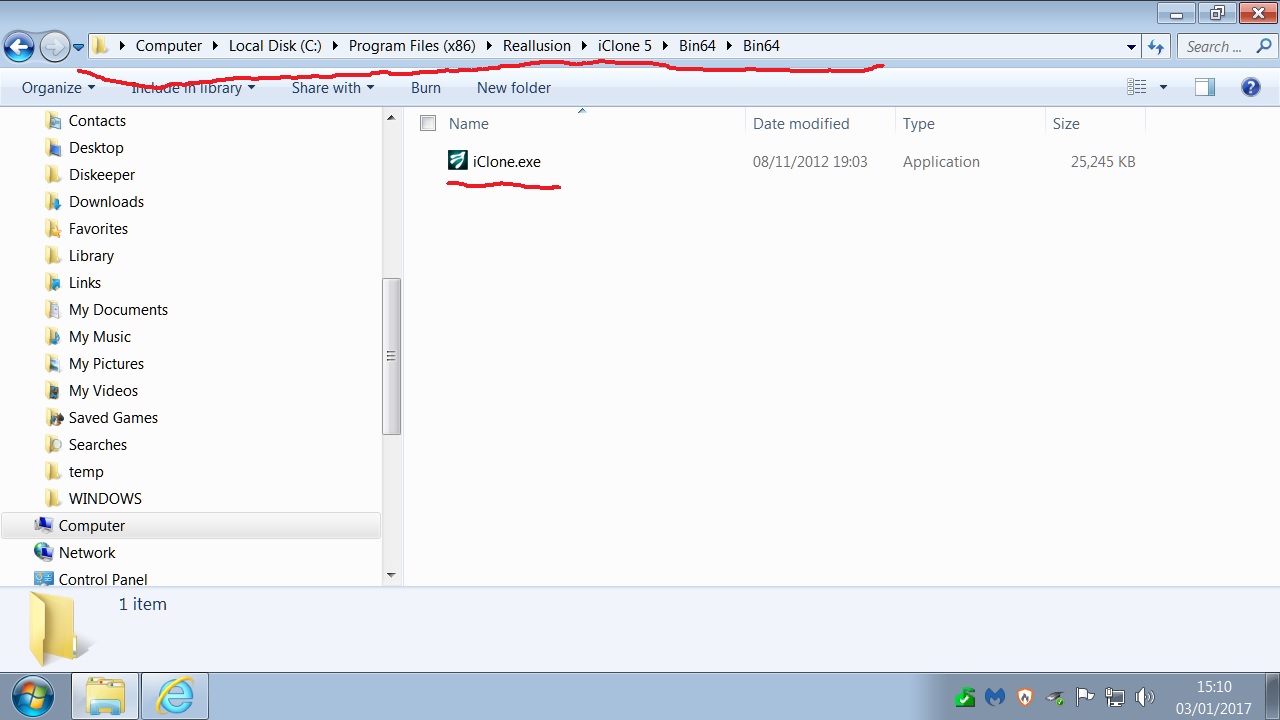Select Desktop folder in navigation tree
1280x720 pixels.
click(x=96, y=148)
